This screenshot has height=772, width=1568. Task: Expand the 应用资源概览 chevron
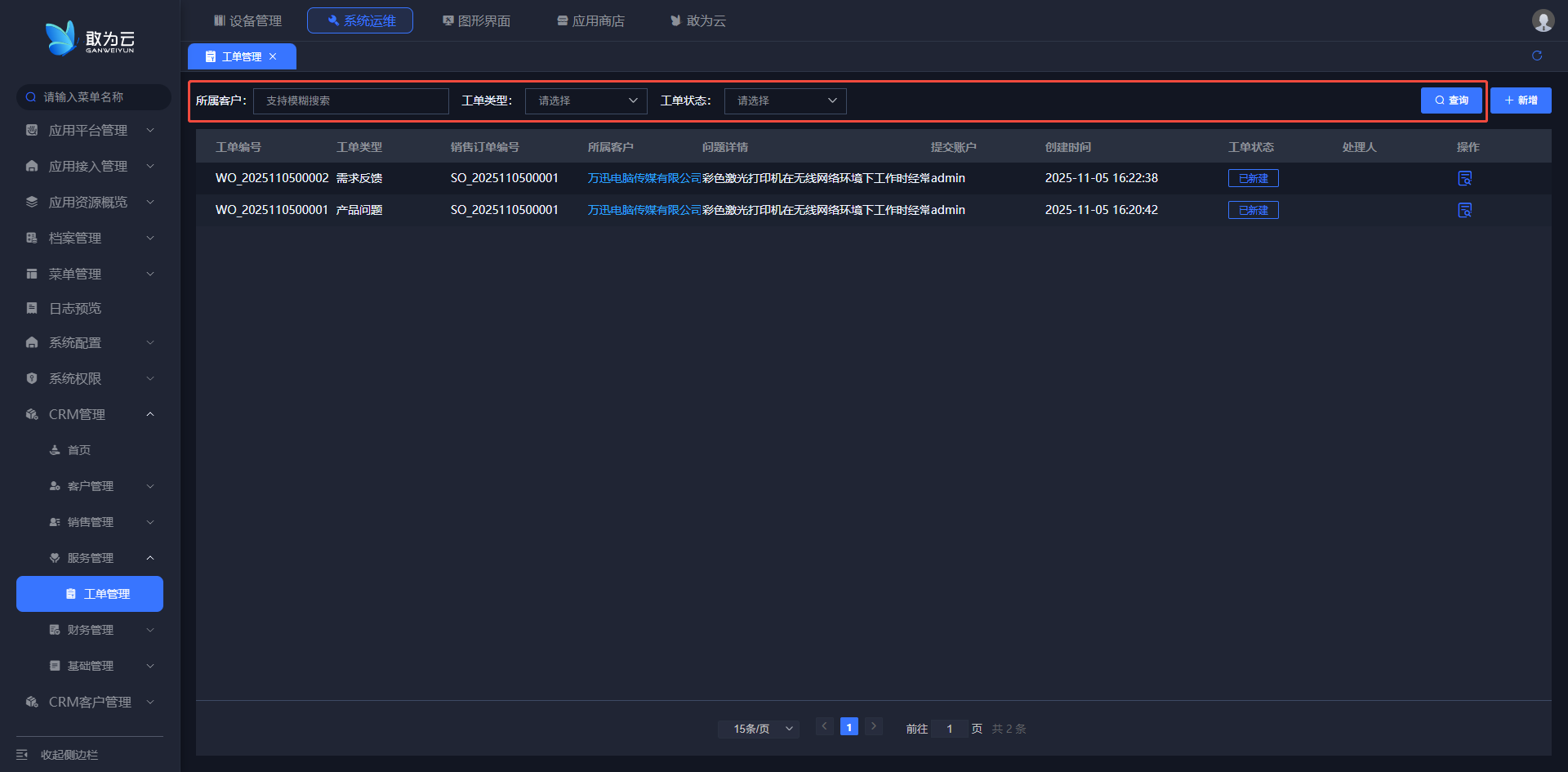pyautogui.click(x=150, y=202)
